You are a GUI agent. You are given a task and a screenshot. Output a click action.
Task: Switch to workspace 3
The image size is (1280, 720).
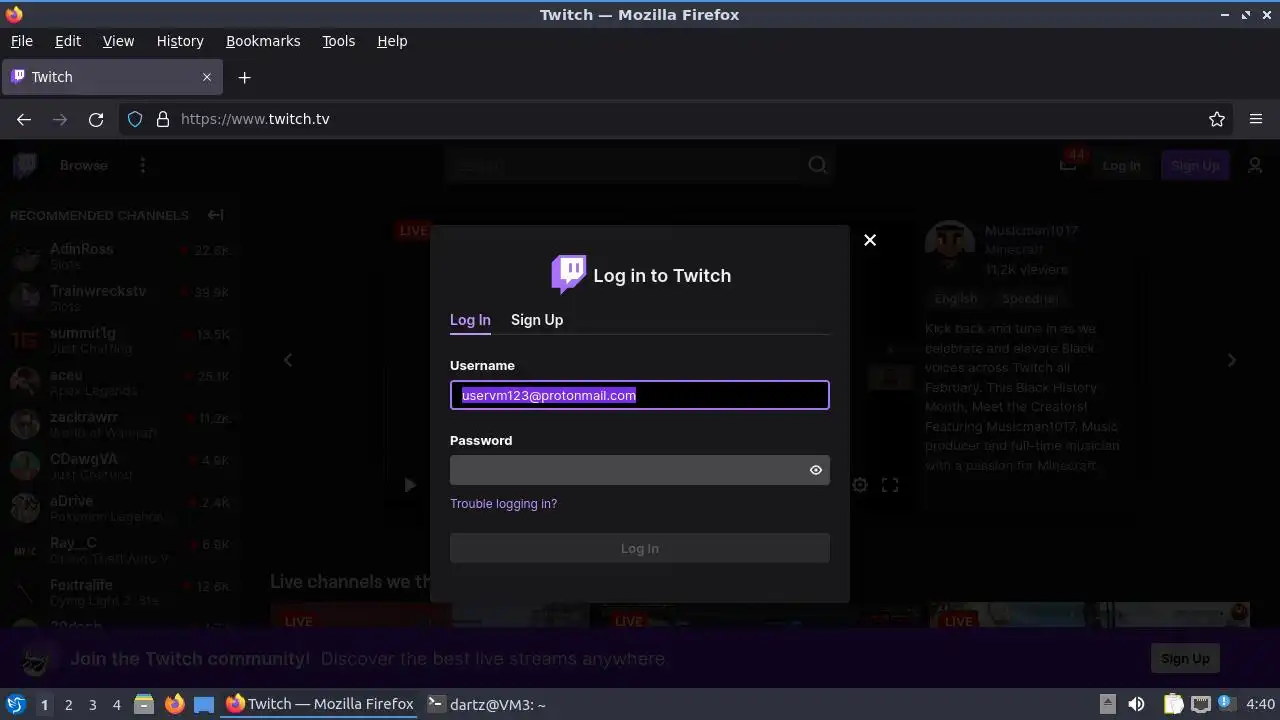tap(92, 705)
